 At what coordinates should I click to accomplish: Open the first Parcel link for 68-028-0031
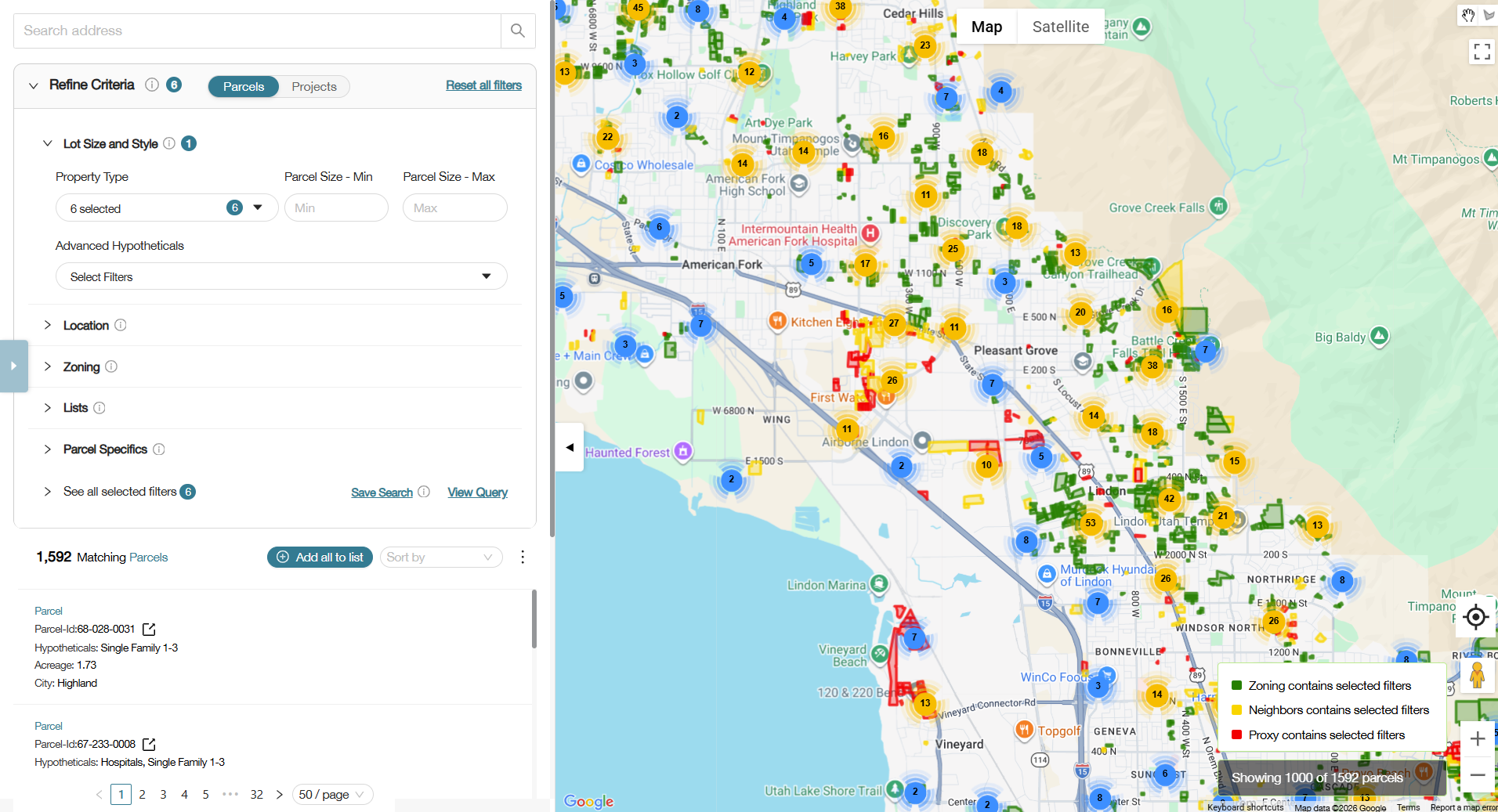point(49,611)
